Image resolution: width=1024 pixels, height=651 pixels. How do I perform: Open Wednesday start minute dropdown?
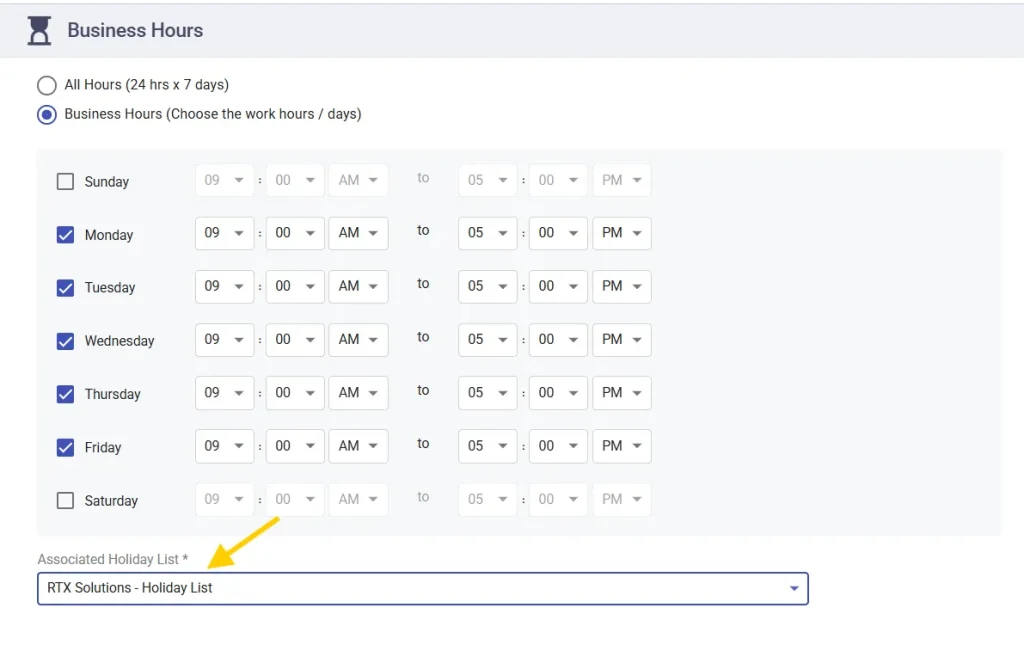click(295, 339)
